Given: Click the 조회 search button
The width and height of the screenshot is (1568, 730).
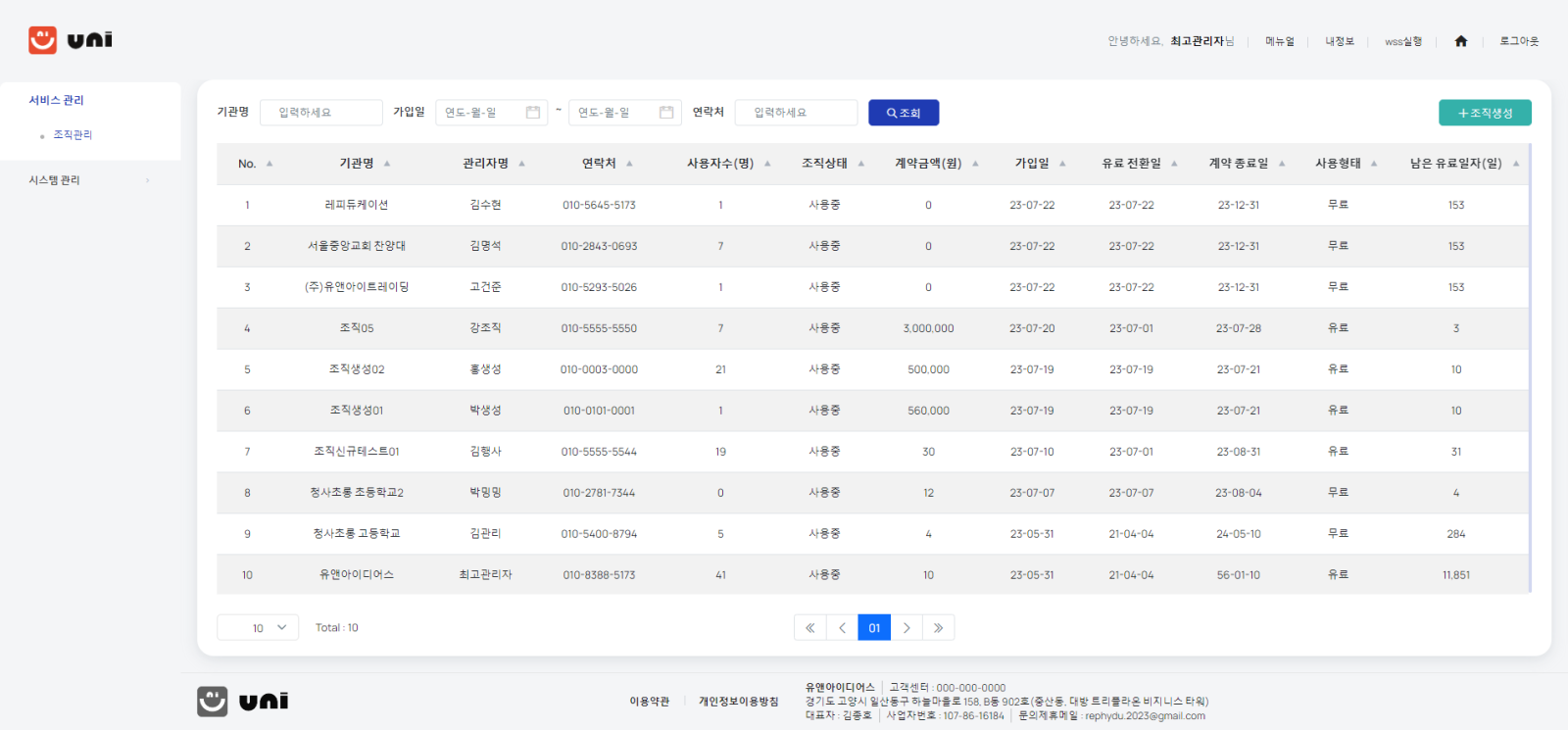Looking at the screenshot, I should tap(903, 113).
